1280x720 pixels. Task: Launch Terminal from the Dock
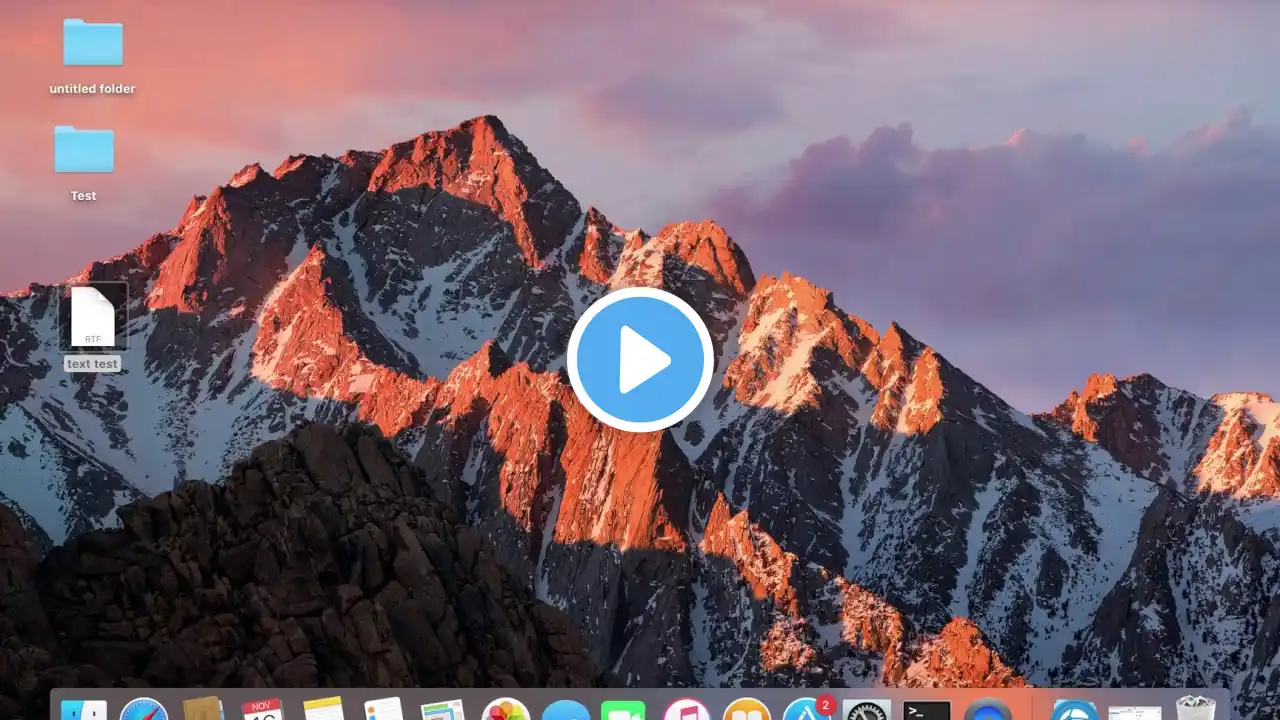(927, 710)
